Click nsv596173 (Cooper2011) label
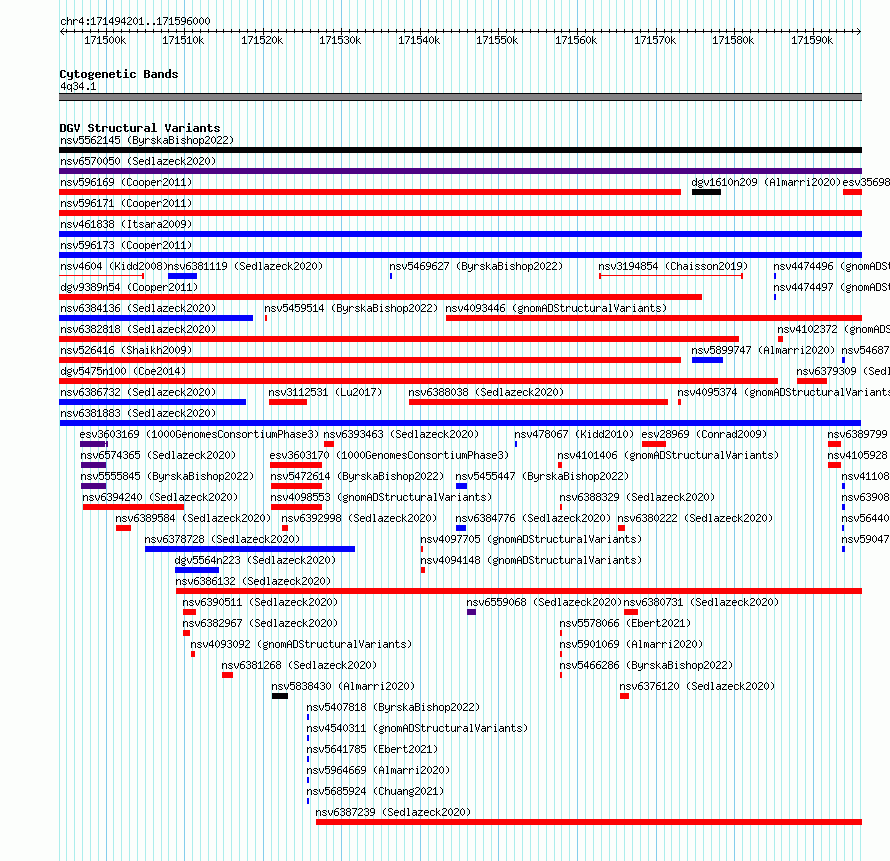The width and height of the screenshot is (890, 861). (x=126, y=245)
